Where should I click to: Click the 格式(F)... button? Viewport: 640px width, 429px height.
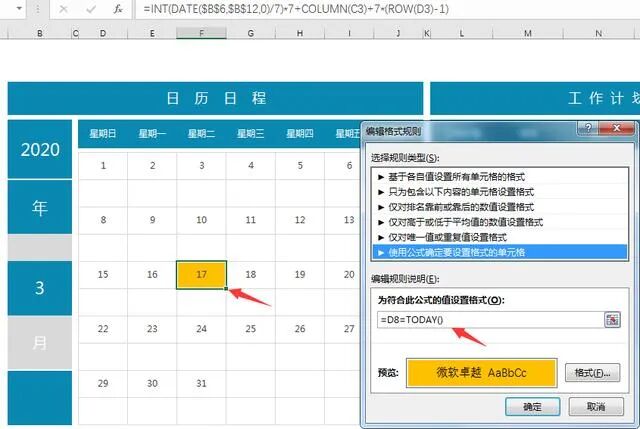click(x=586, y=372)
